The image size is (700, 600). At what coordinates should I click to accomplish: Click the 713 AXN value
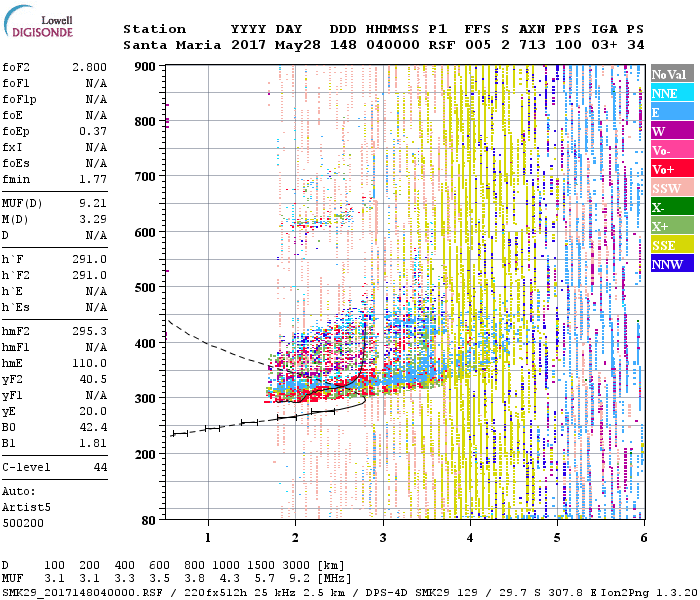(x=532, y=45)
